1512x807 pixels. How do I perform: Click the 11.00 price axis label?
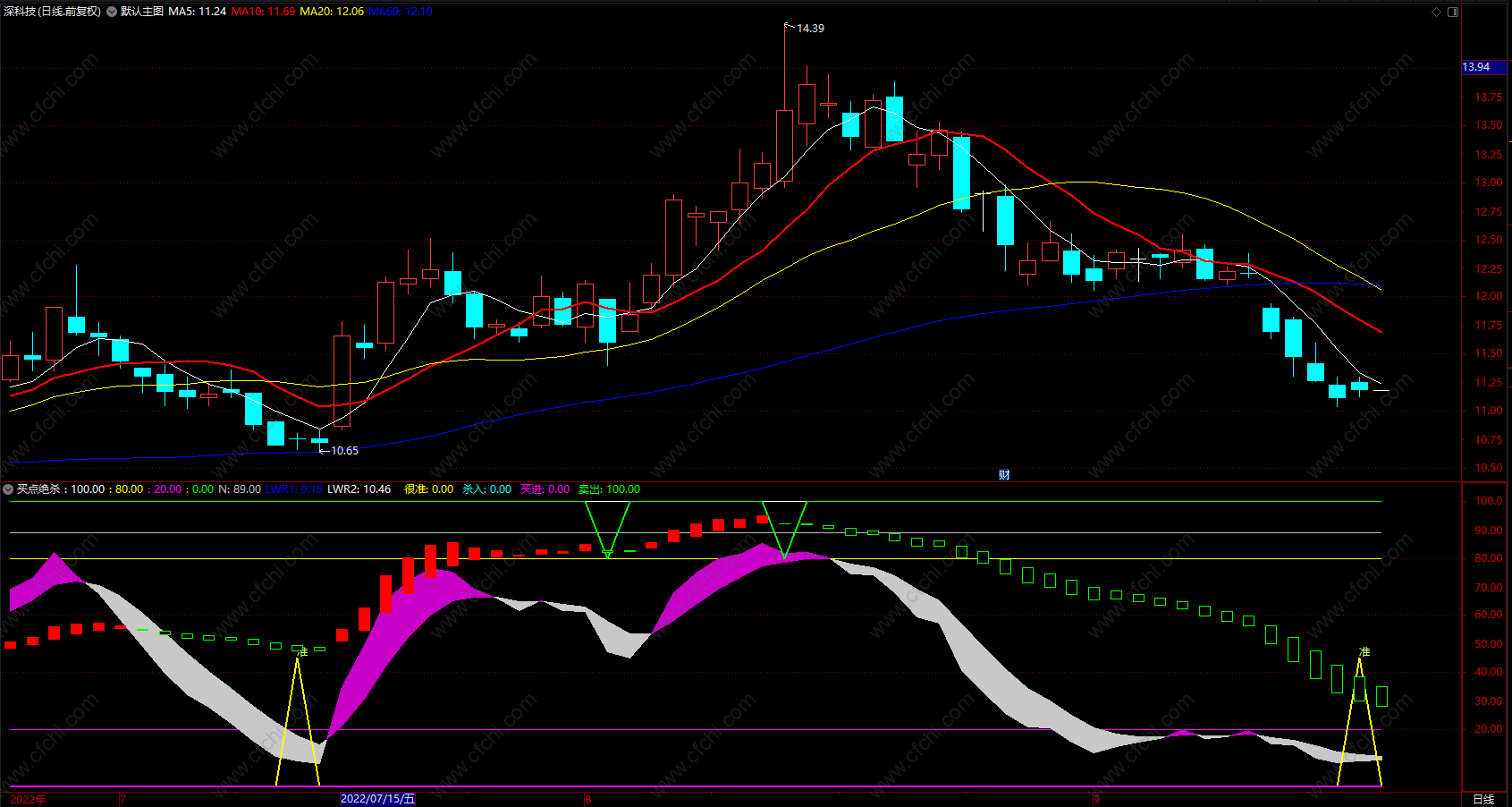click(1489, 411)
